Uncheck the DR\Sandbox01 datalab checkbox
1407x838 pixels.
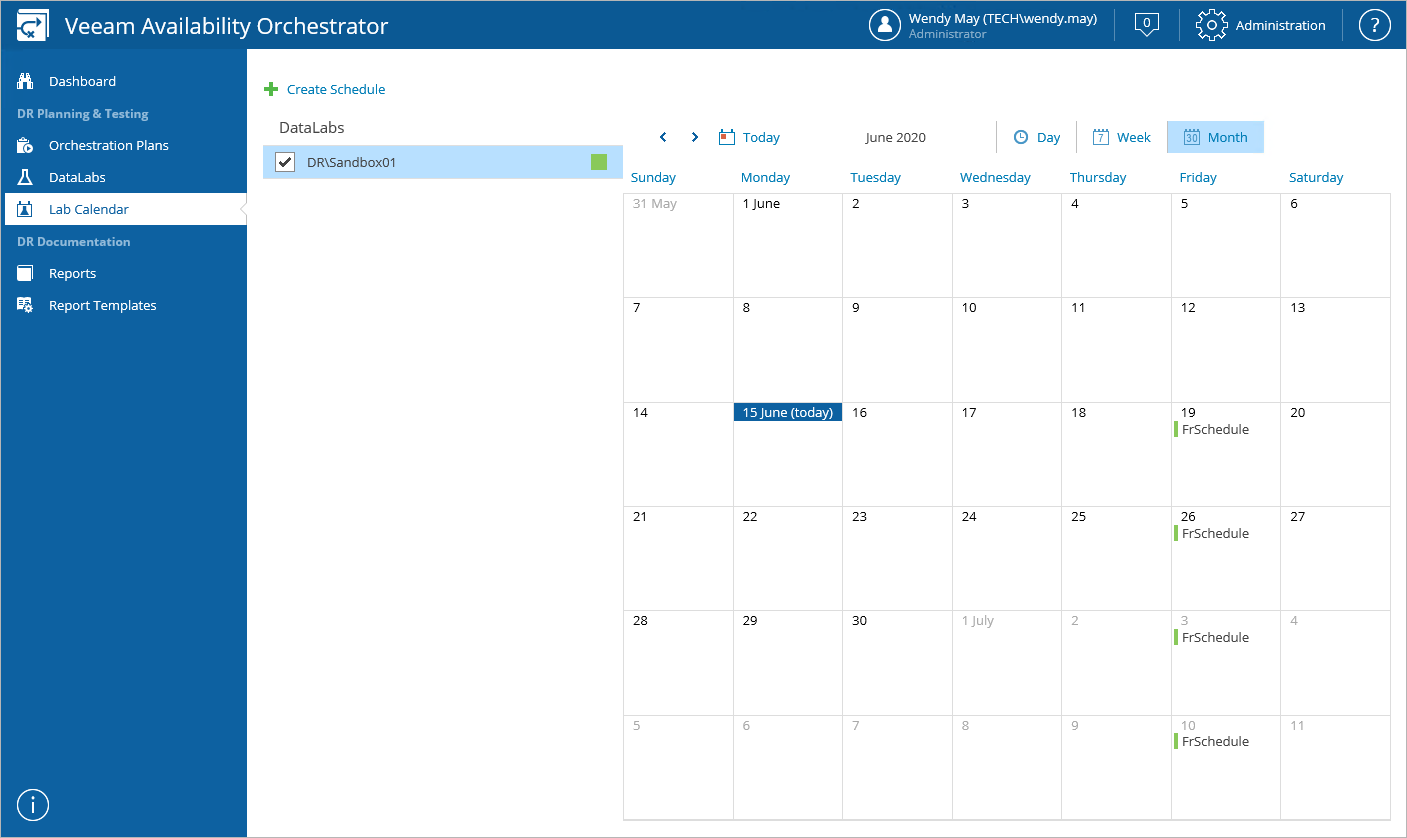click(x=285, y=162)
